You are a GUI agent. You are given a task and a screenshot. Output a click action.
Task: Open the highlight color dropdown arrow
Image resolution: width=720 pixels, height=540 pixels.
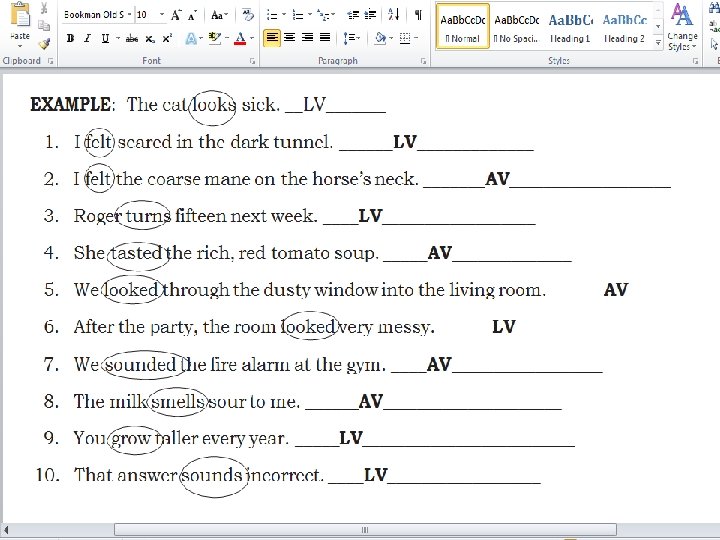coord(227,39)
